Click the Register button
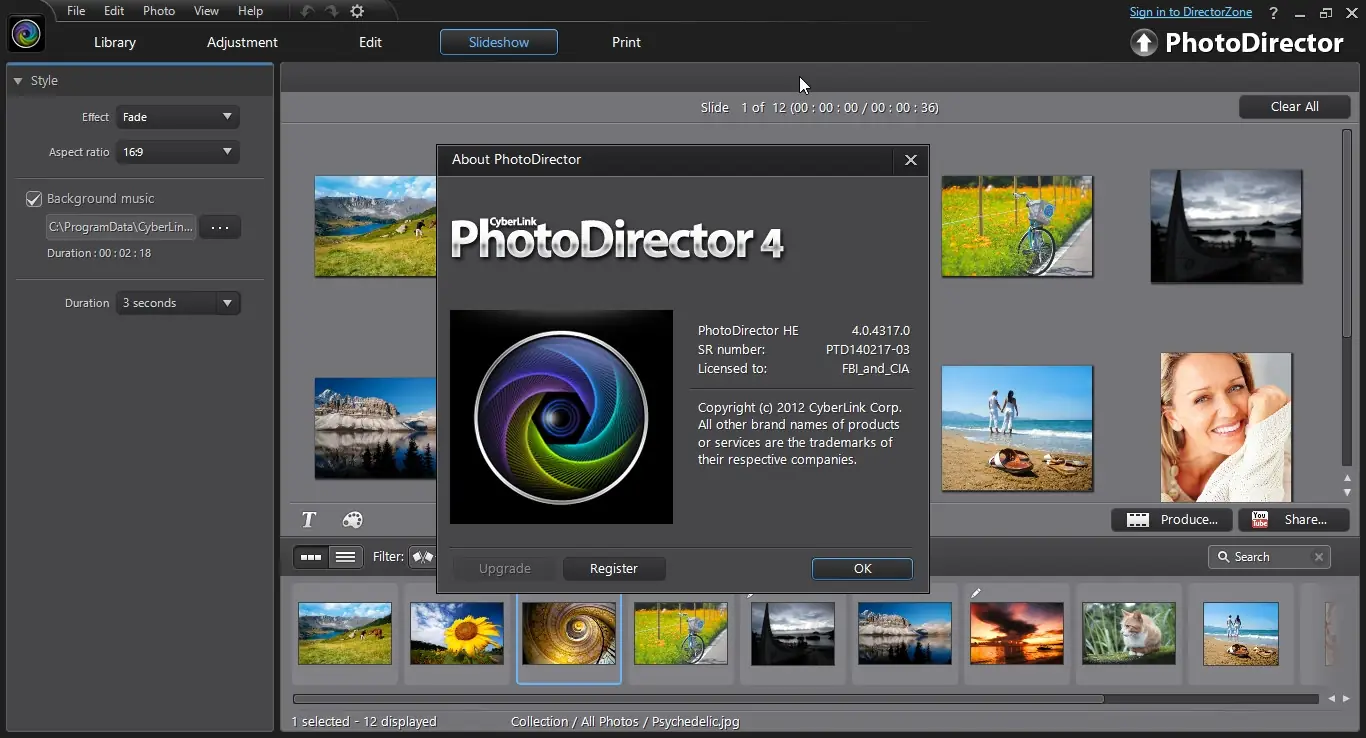This screenshot has width=1366, height=738. pos(613,568)
